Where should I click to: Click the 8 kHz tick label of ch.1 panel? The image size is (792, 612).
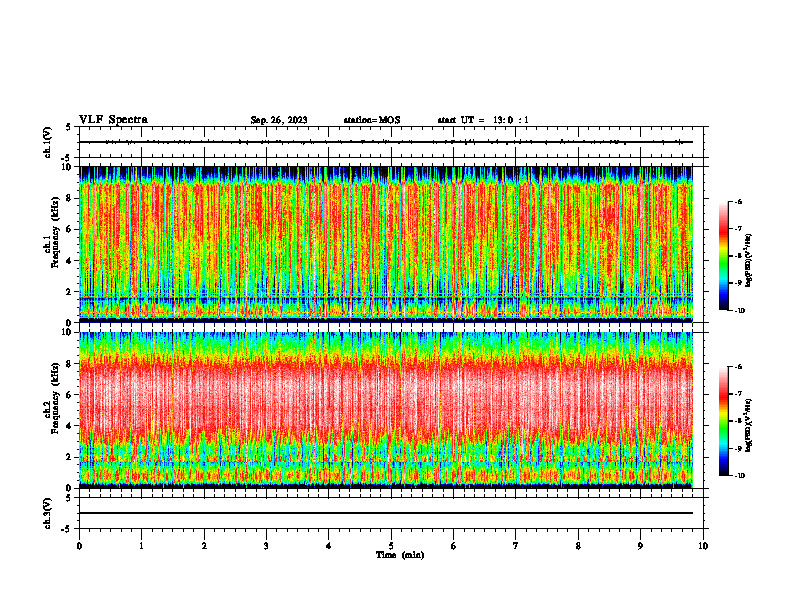69,198
